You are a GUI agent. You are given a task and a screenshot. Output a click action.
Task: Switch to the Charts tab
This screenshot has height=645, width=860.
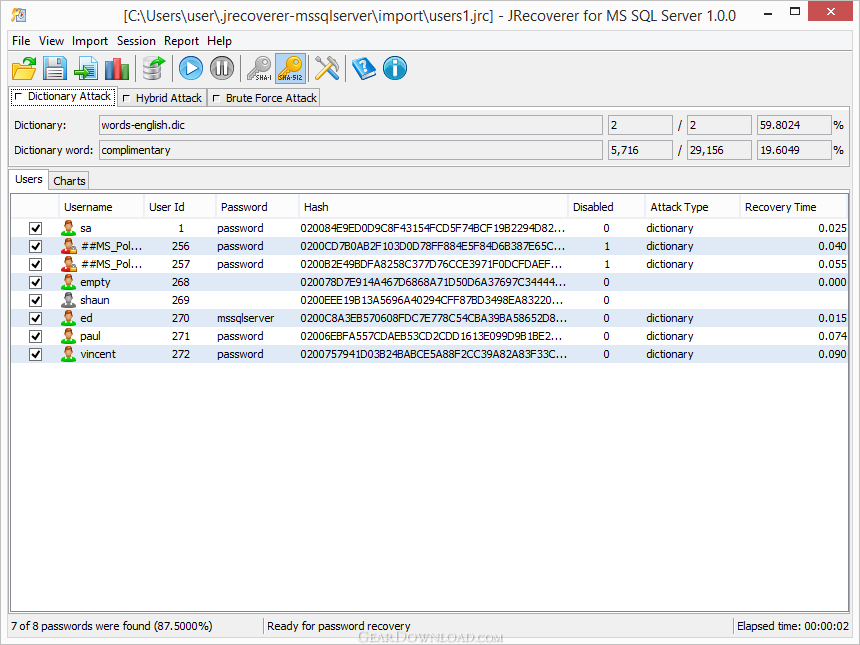point(69,181)
